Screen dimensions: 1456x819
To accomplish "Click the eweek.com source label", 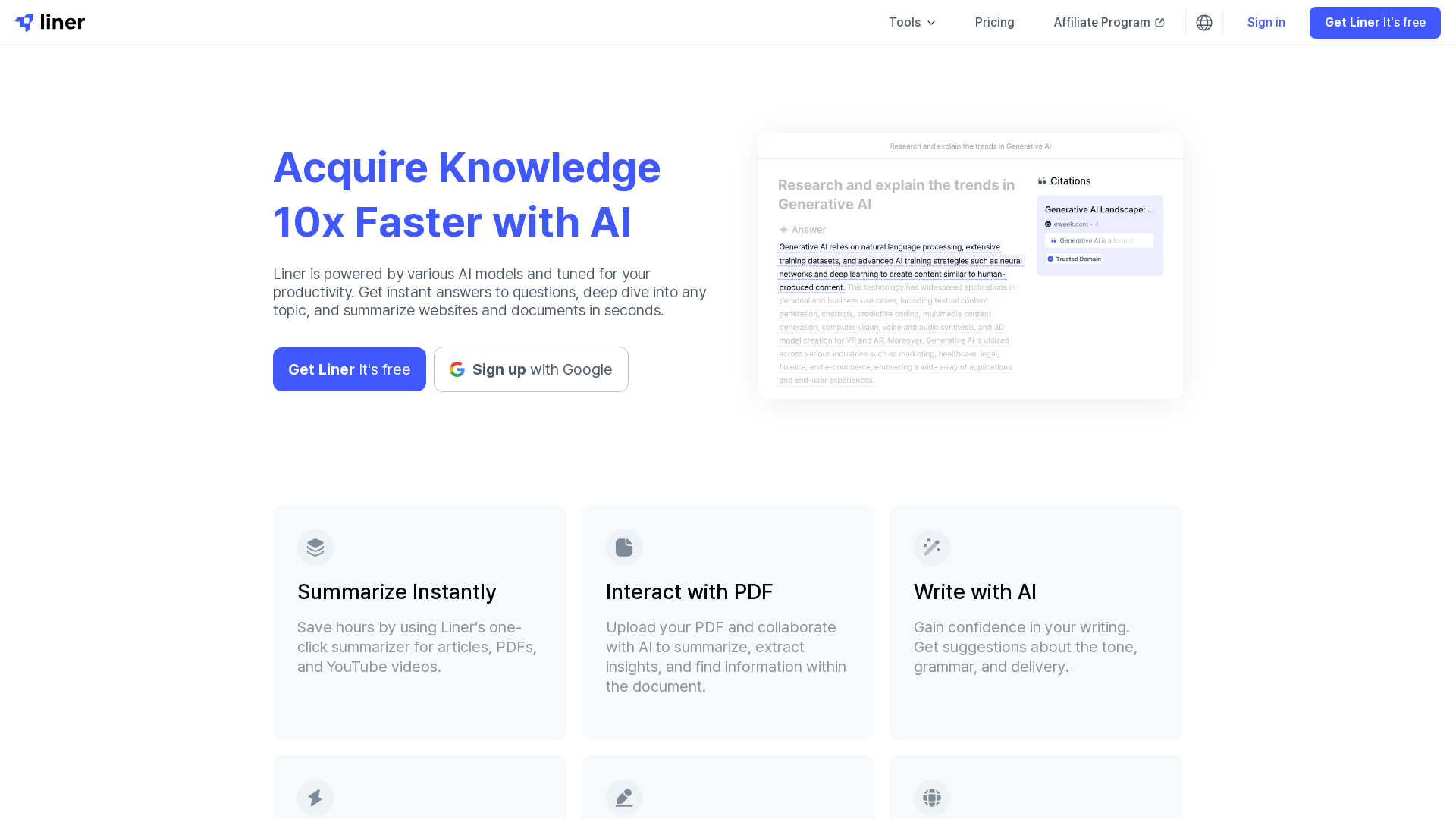I will click(x=1071, y=224).
